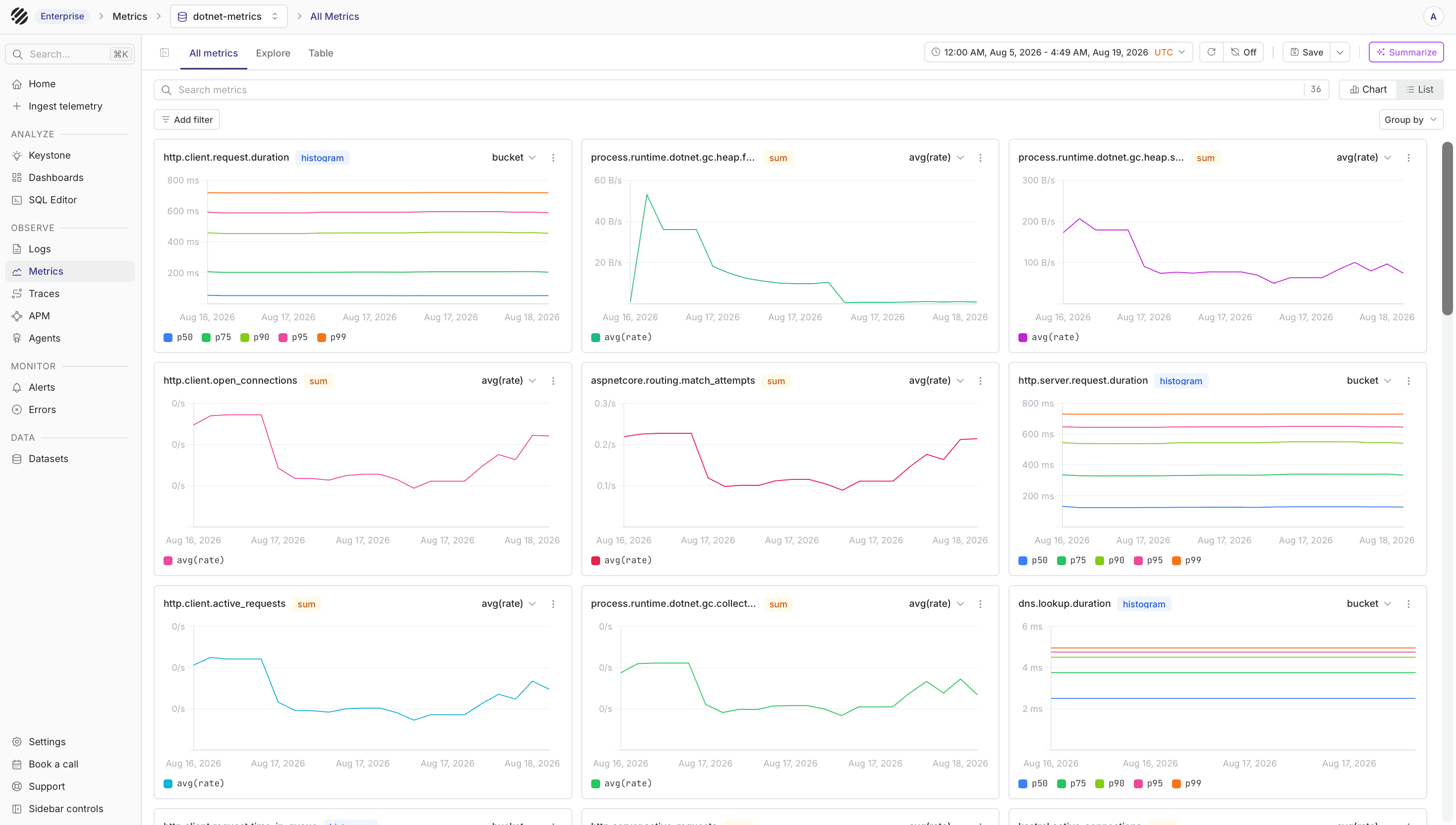Open Alerts in sidebar
The height and width of the screenshot is (825, 1456).
pos(70,387)
